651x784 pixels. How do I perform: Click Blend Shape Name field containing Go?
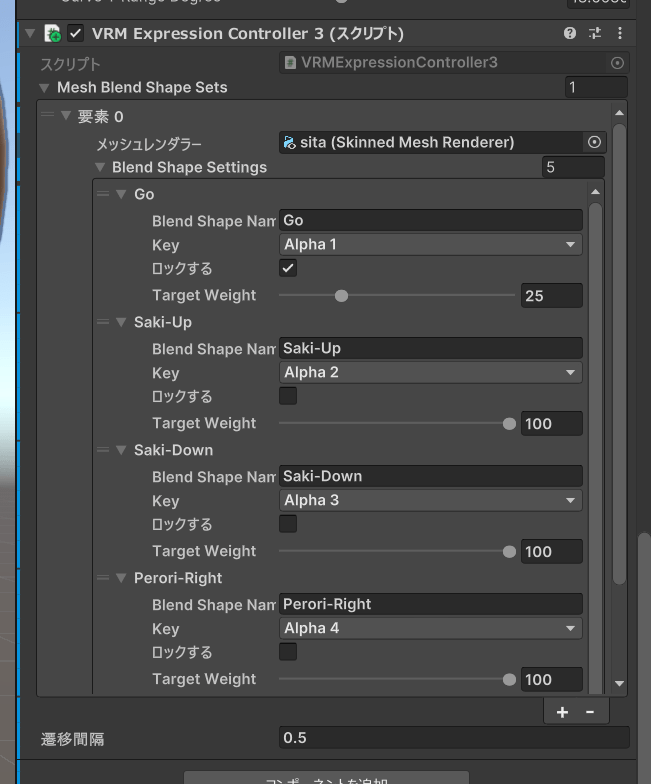[x=430, y=220]
